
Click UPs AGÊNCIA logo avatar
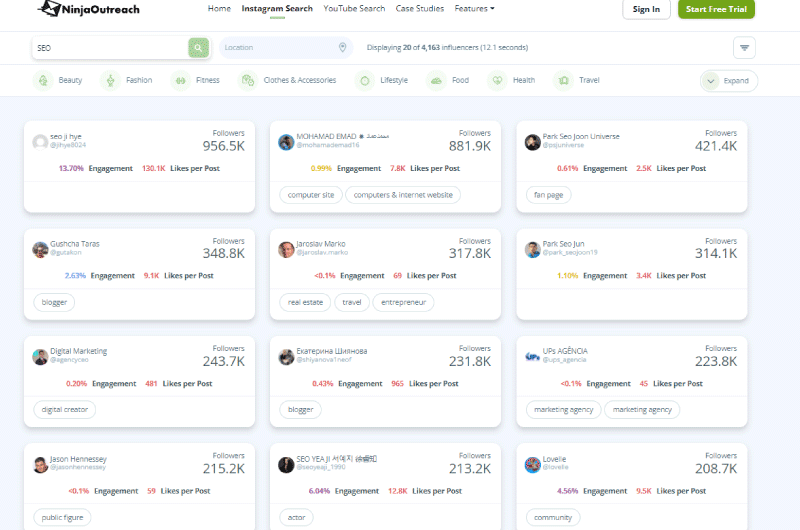(x=533, y=357)
